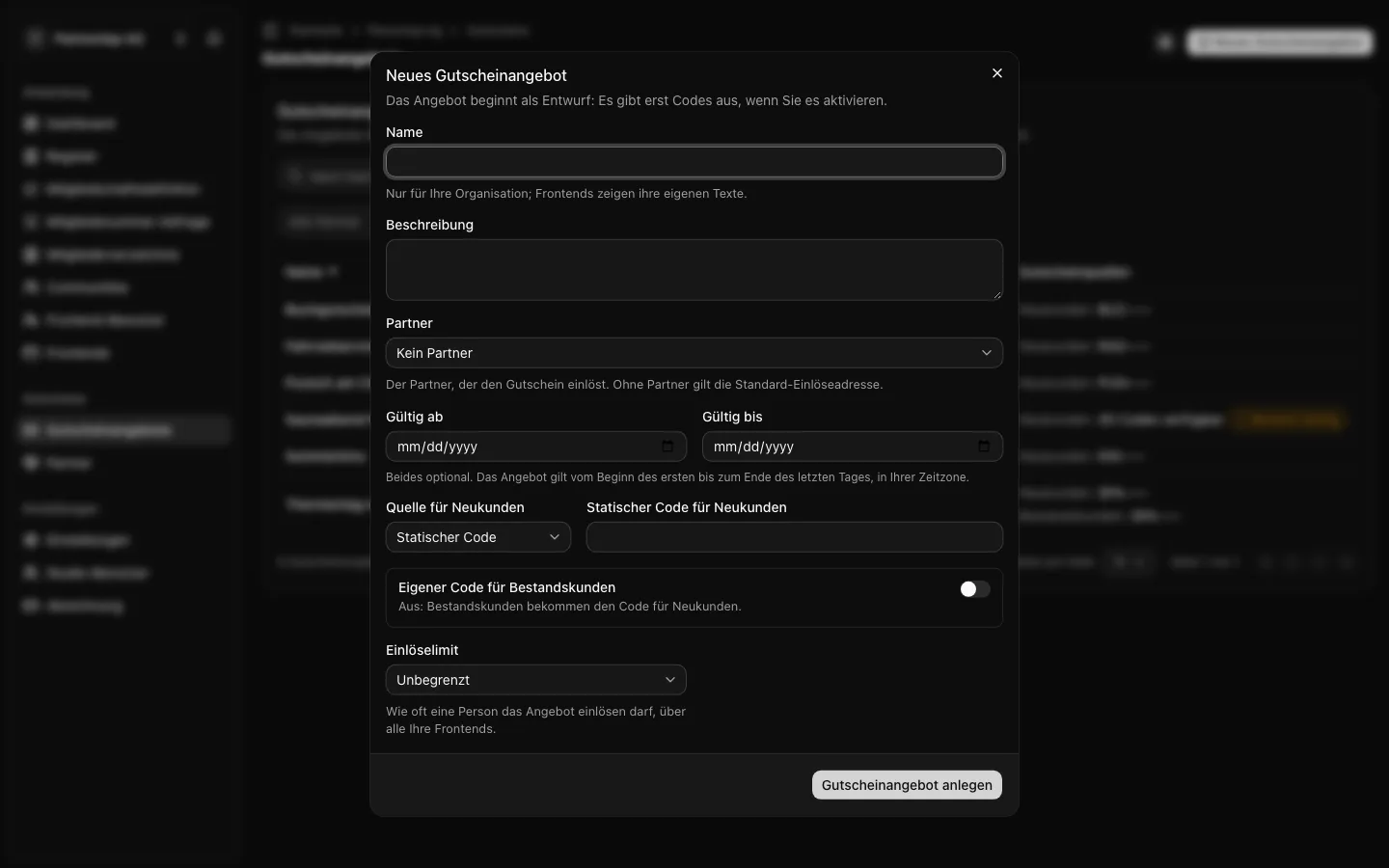Focus the Statischer Code für Neukunden field

pyautogui.click(x=795, y=537)
